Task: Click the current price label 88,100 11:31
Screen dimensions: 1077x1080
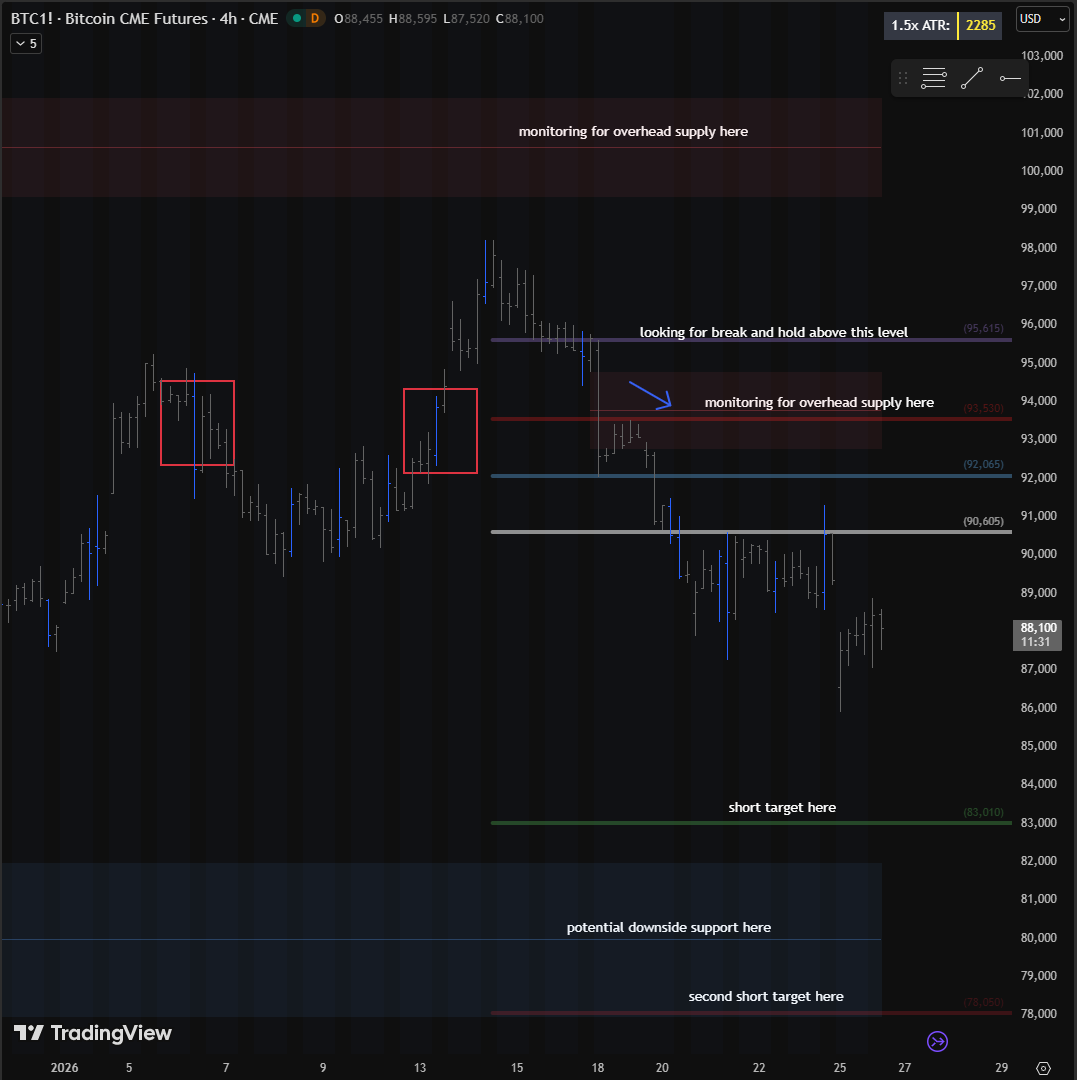Action: coord(1037,635)
